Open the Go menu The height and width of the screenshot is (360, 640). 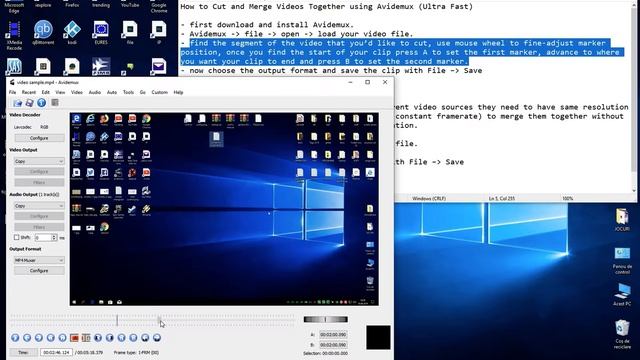click(142, 92)
